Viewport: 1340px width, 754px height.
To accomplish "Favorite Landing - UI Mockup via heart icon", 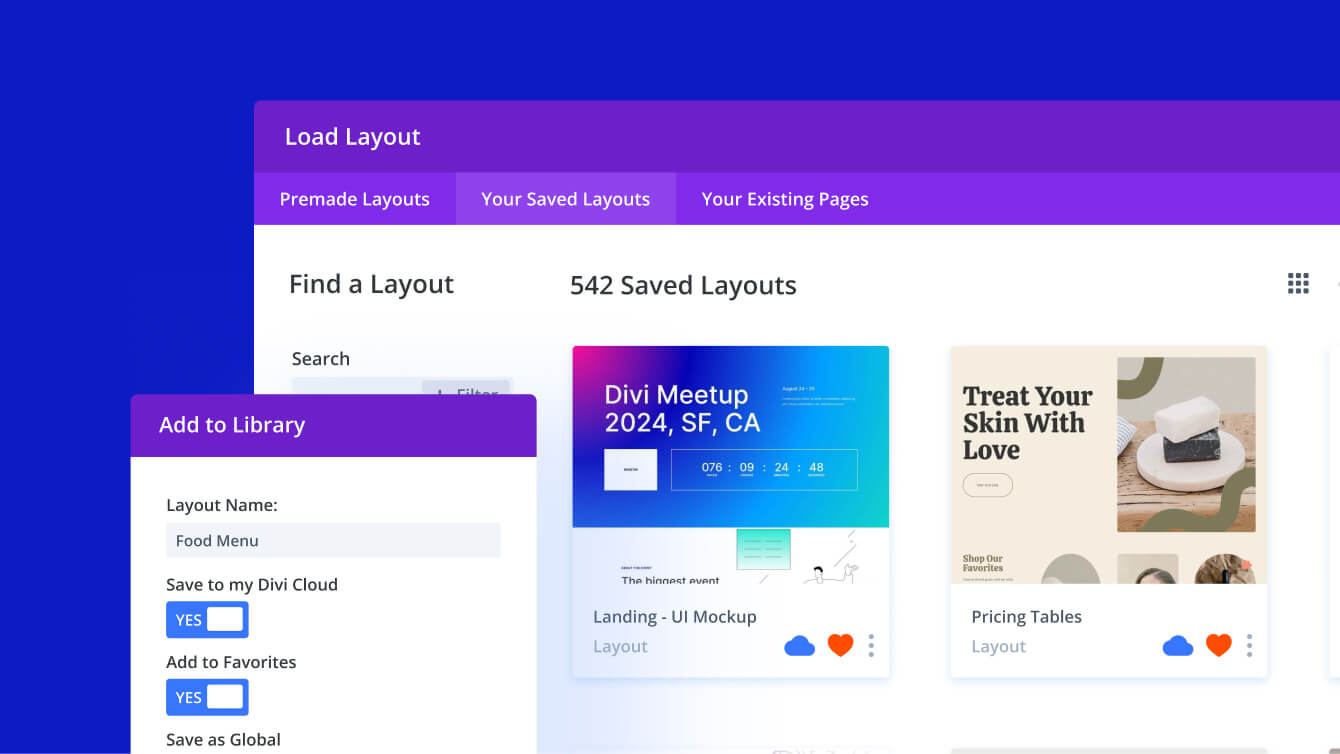I will [840, 646].
